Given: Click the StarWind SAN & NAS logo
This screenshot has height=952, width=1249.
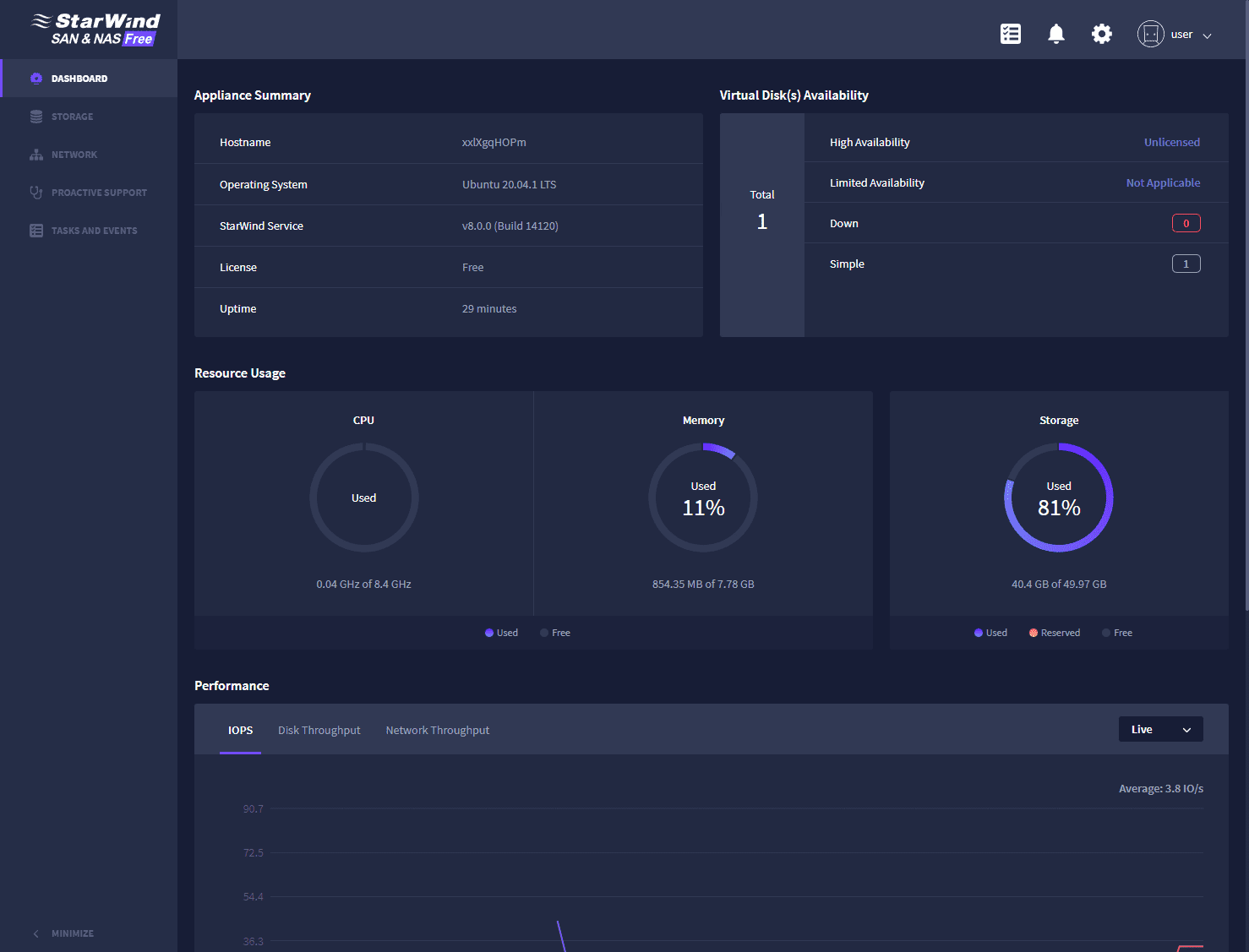Looking at the screenshot, I should point(95,29).
